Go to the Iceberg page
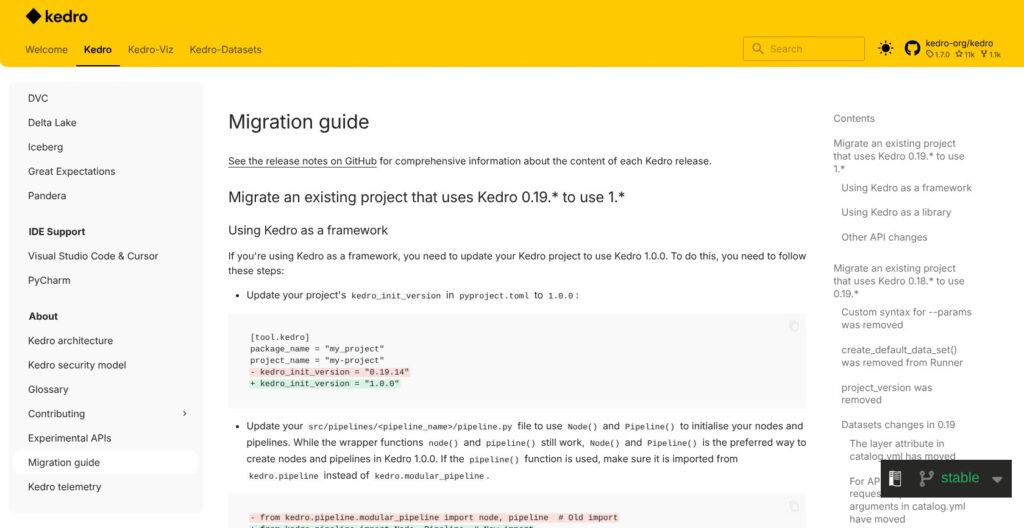 (x=46, y=147)
